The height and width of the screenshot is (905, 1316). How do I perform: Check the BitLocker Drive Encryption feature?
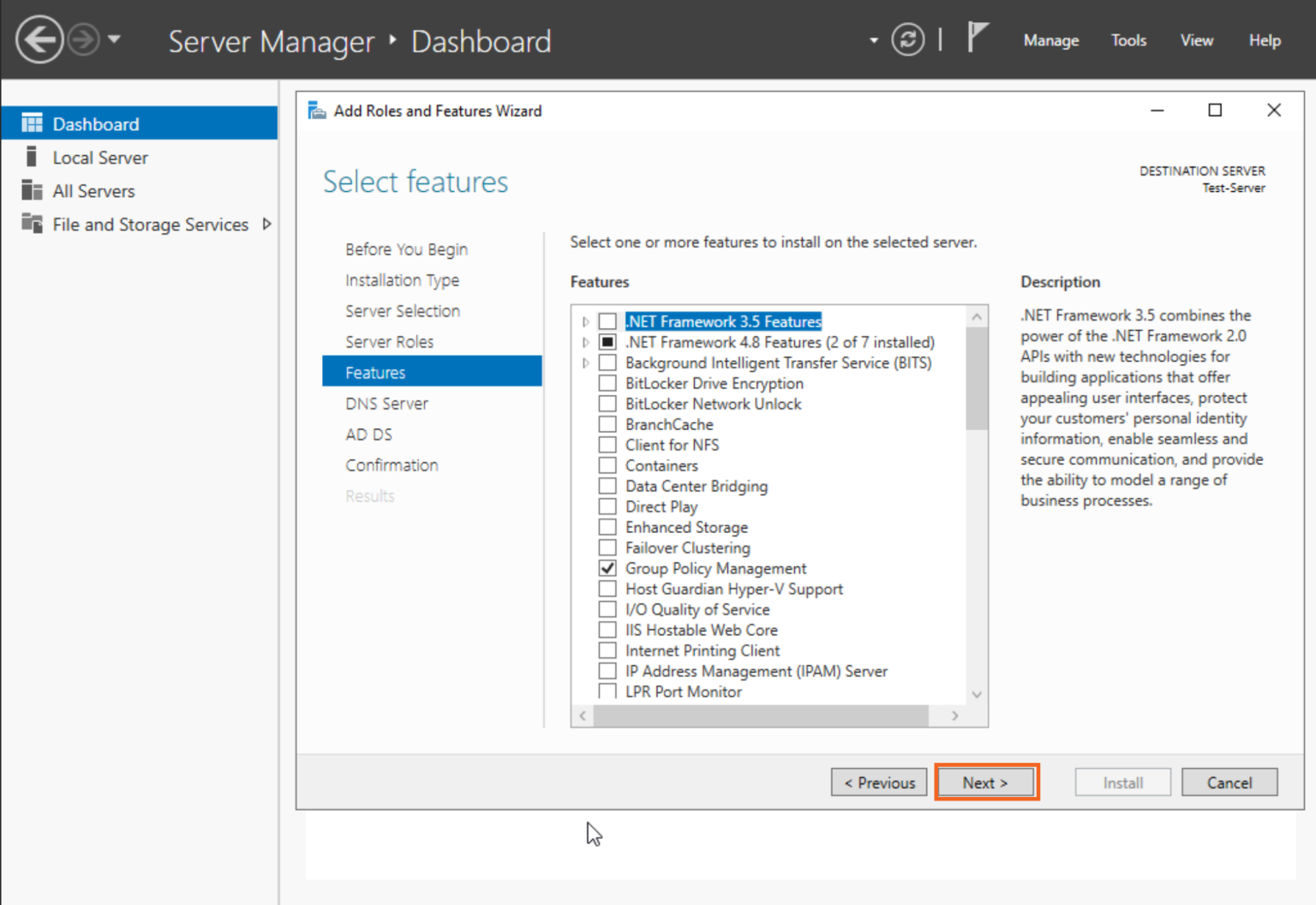pos(607,383)
